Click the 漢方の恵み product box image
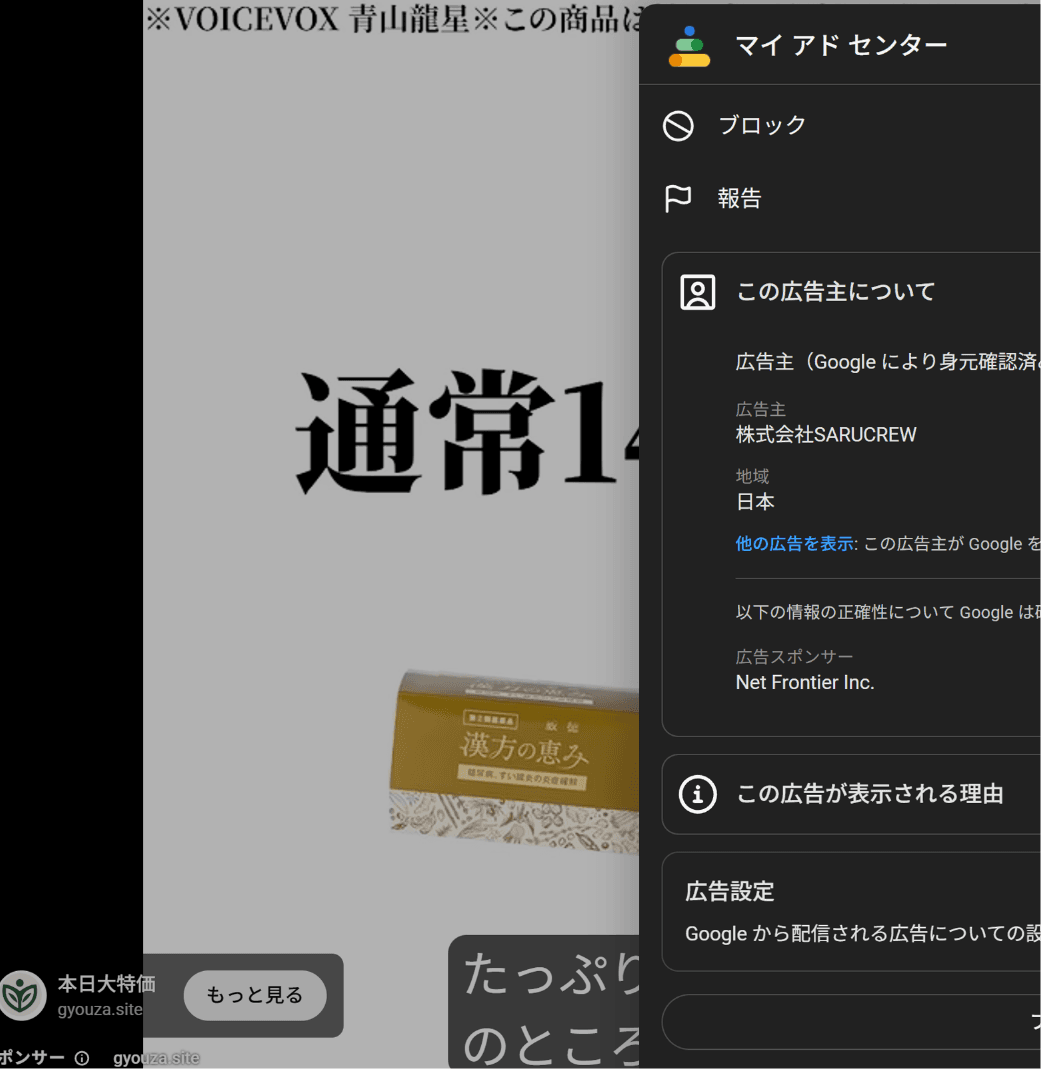Image resolution: width=1041 pixels, height=1069 pixels. pos(515,762)
